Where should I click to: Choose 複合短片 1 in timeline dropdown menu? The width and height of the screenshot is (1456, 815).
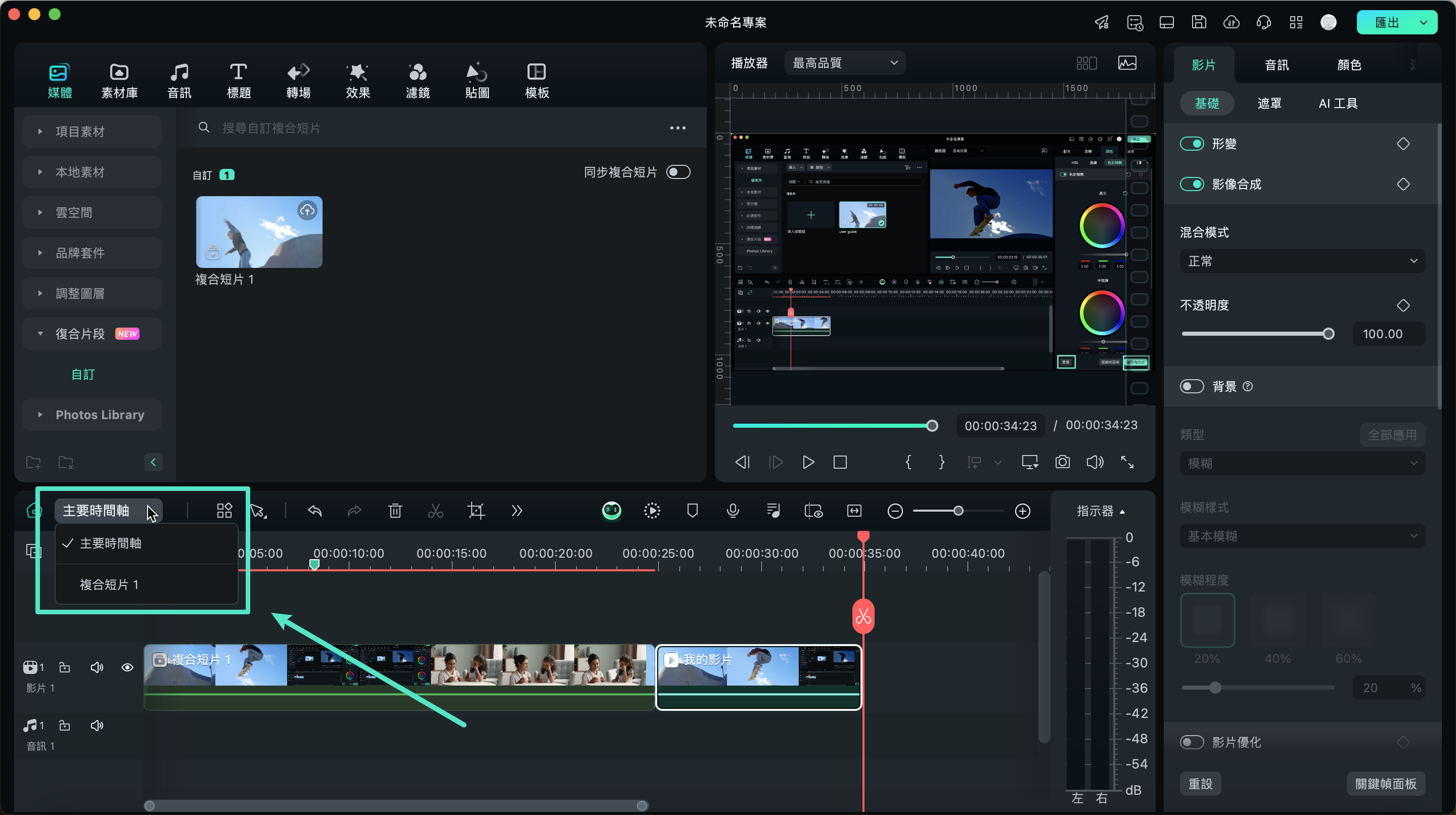click(x=147, y=584)
